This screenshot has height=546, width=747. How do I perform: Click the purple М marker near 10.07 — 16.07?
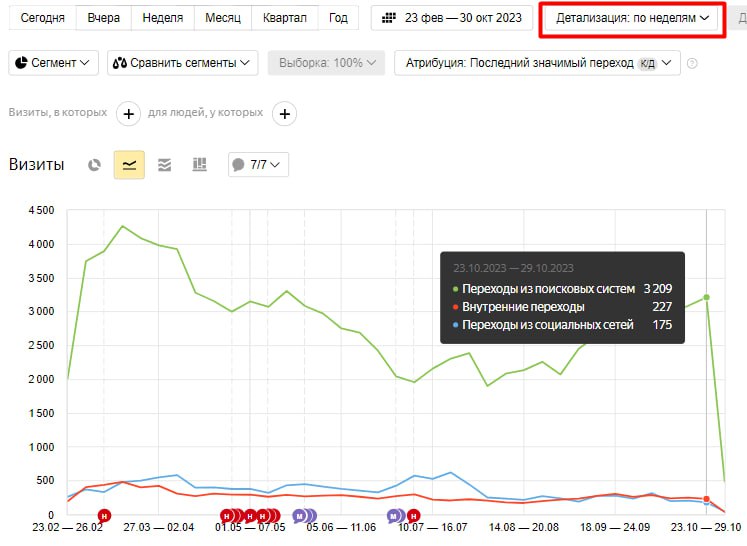click(x=394, y=516)
